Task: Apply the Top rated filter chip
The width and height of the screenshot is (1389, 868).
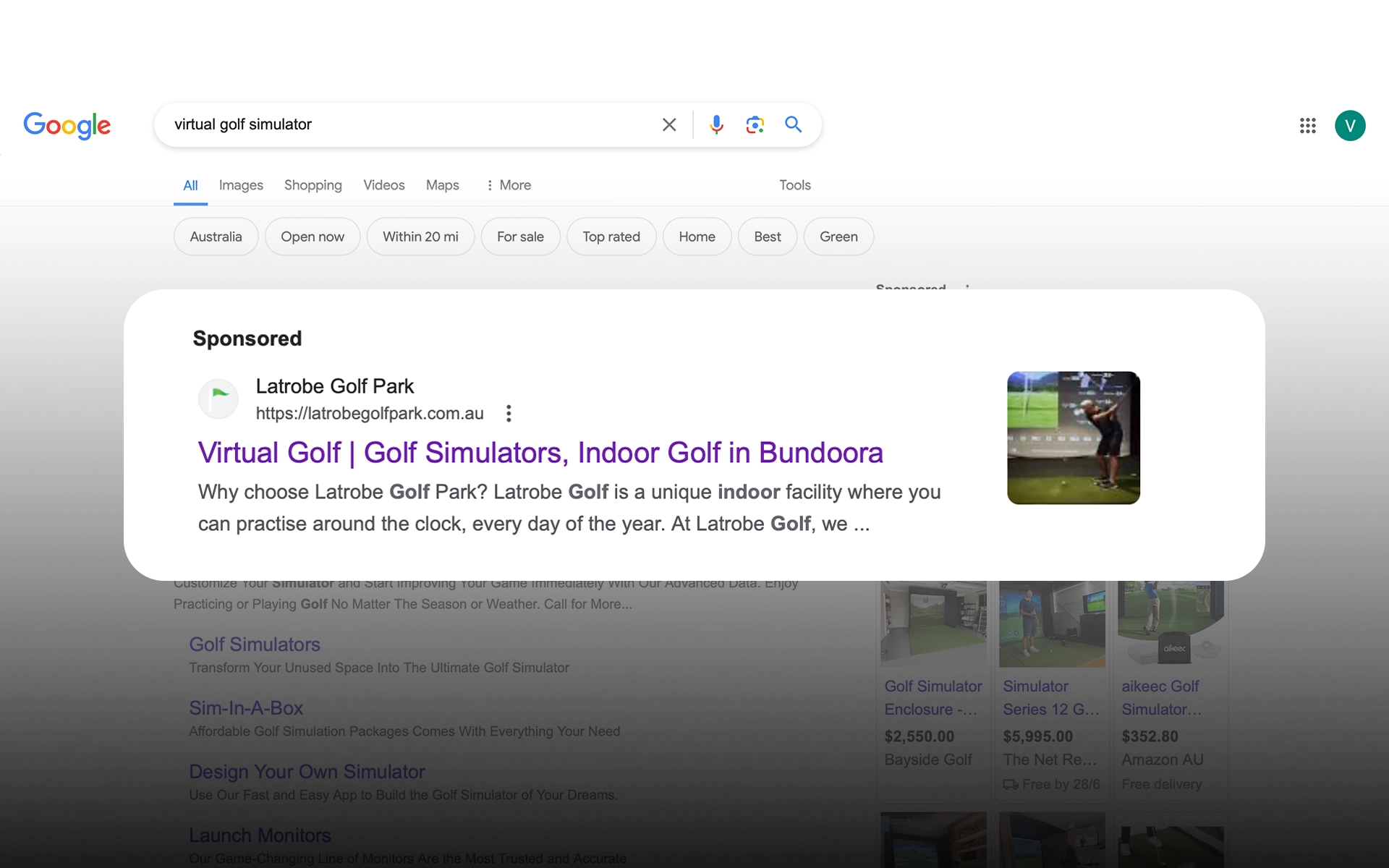Action: 611,237
